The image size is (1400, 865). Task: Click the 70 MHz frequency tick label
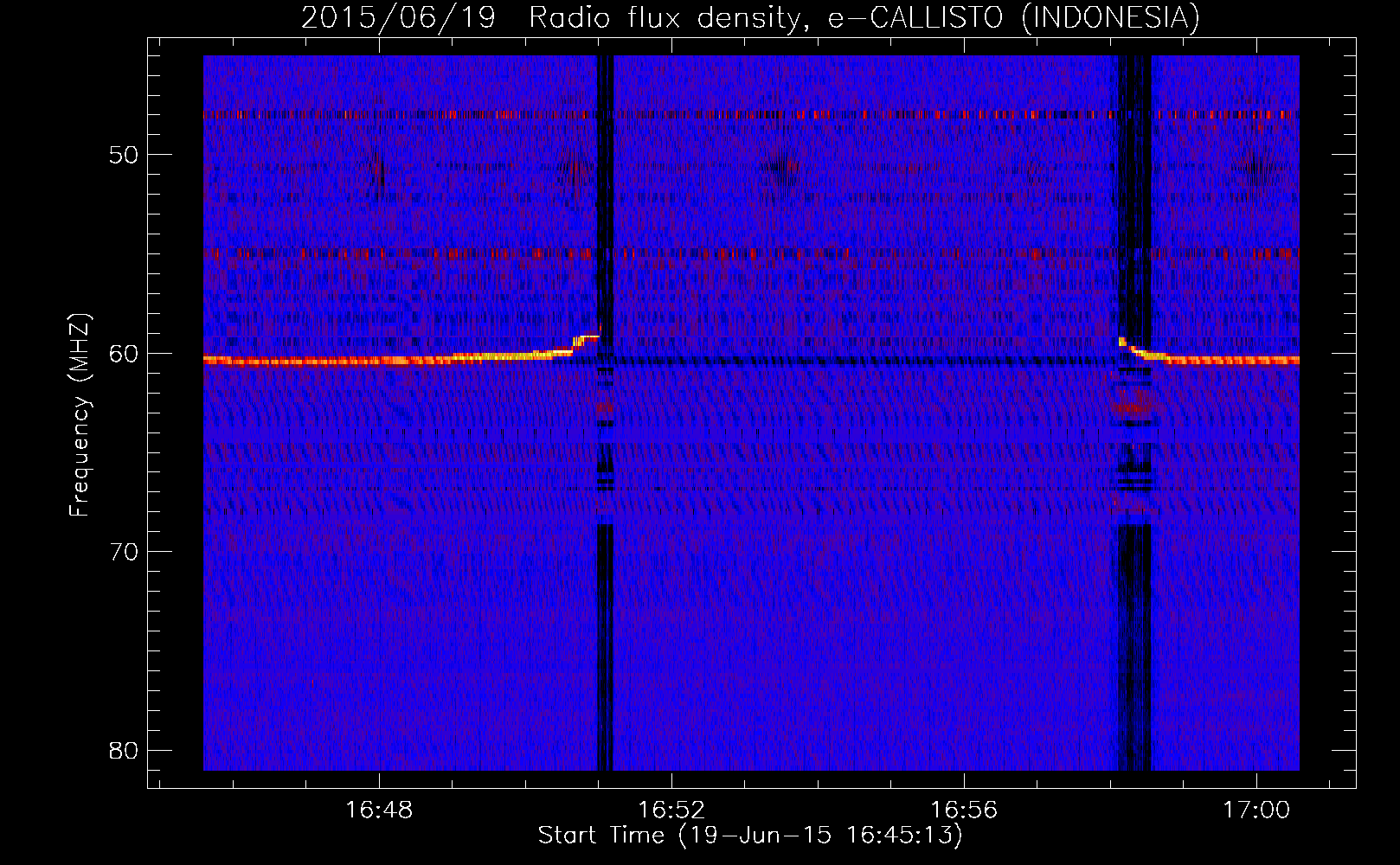coord(124,552)
